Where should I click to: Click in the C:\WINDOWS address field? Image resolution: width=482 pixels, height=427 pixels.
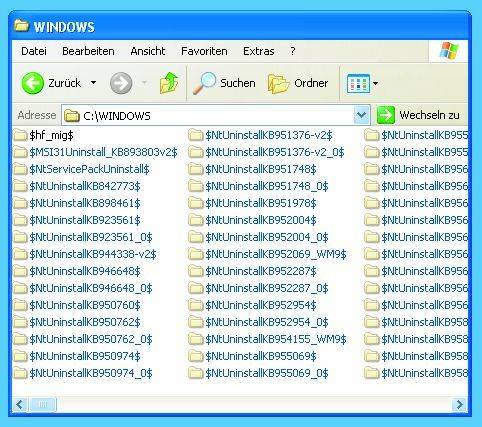pyautogui.click(x=208, y=116)
